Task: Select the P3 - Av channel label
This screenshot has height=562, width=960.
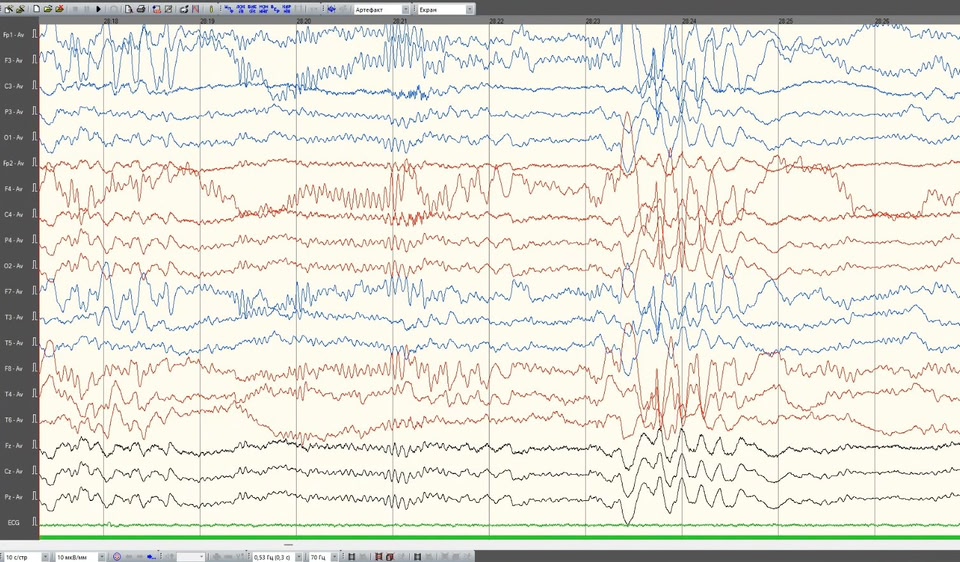Action: [x=13, y=112]
